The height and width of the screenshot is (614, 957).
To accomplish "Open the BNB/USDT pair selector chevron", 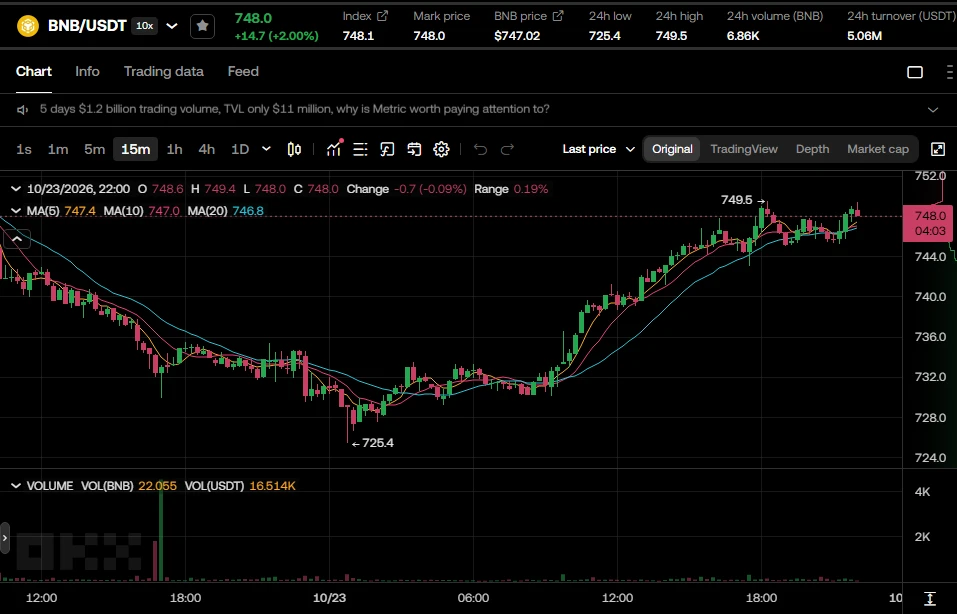I will 172,26.
